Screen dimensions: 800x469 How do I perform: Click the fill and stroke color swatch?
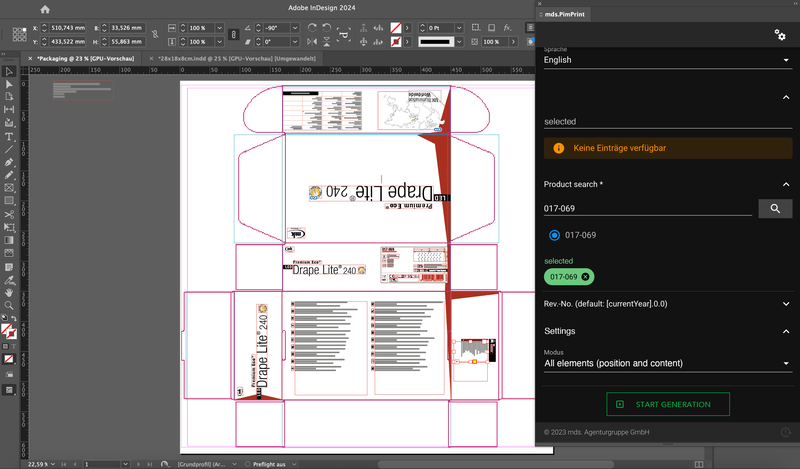click(8, 330)
